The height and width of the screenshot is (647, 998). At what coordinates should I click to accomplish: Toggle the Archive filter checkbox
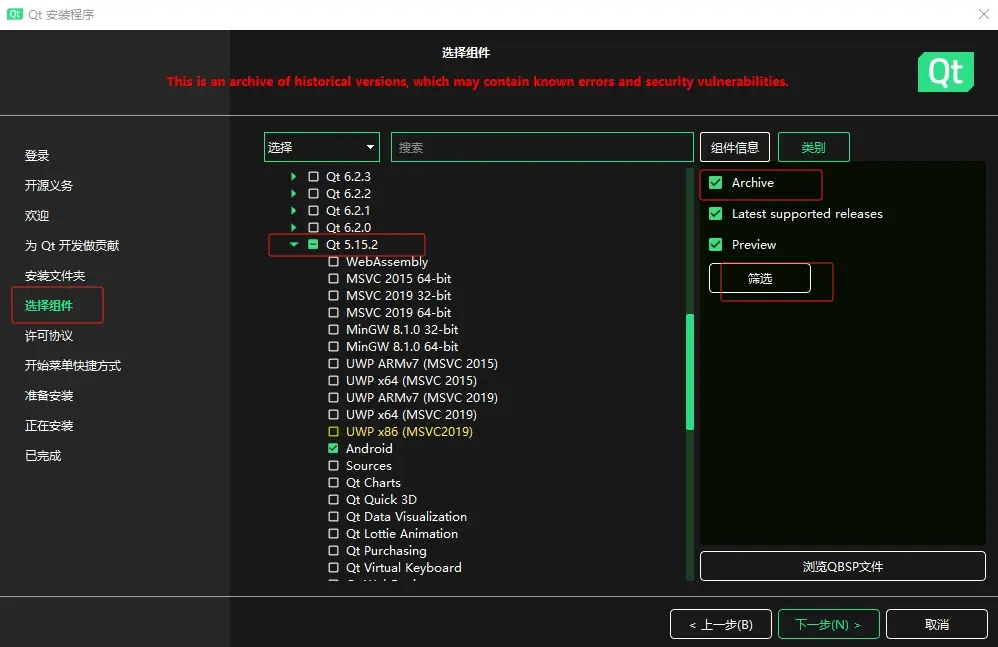(x=715, y=183)
